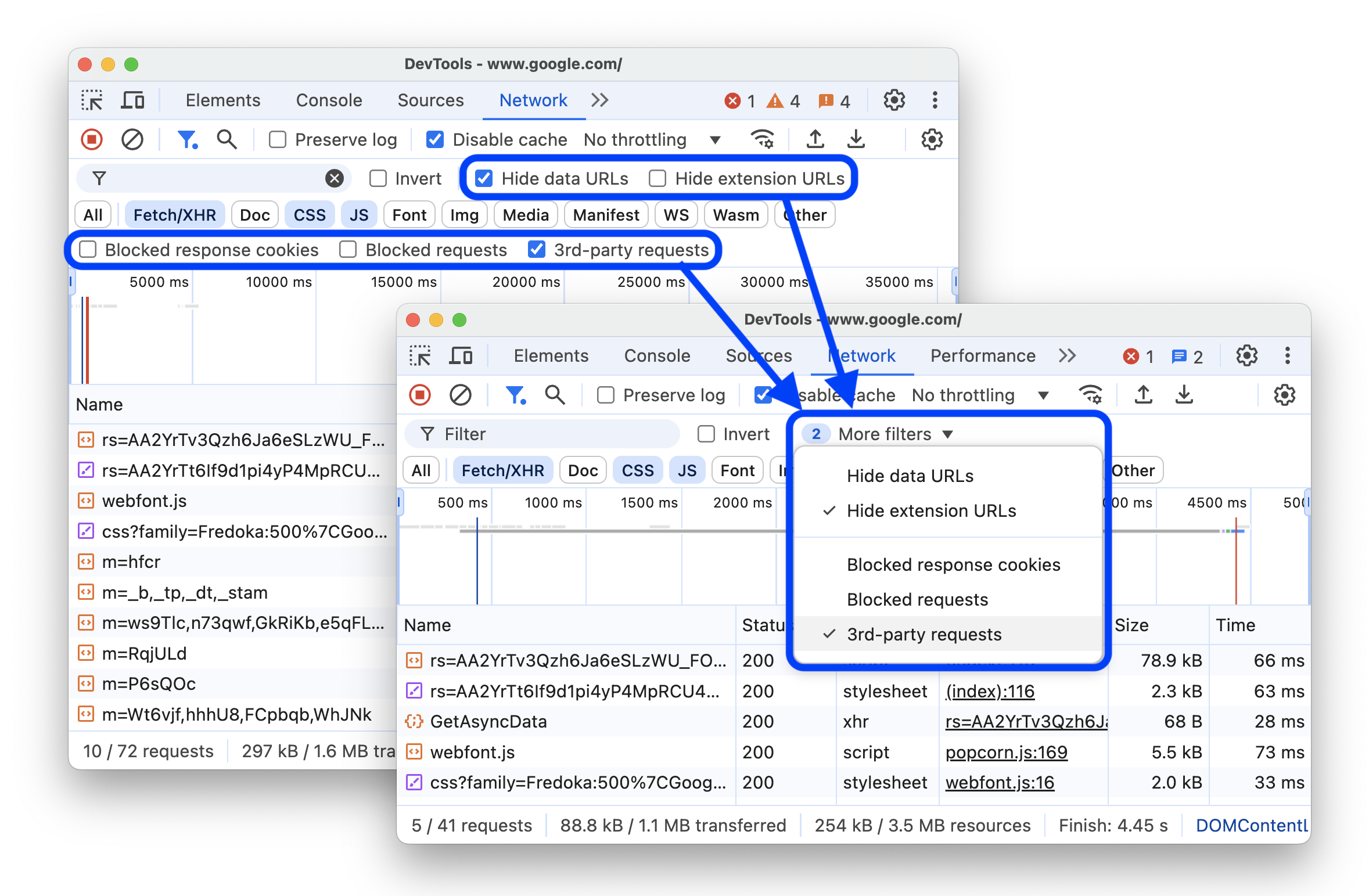The image size is (1369, 896).
Task: Disable the 3rd-party requests filter
Action: pos(923,634)
